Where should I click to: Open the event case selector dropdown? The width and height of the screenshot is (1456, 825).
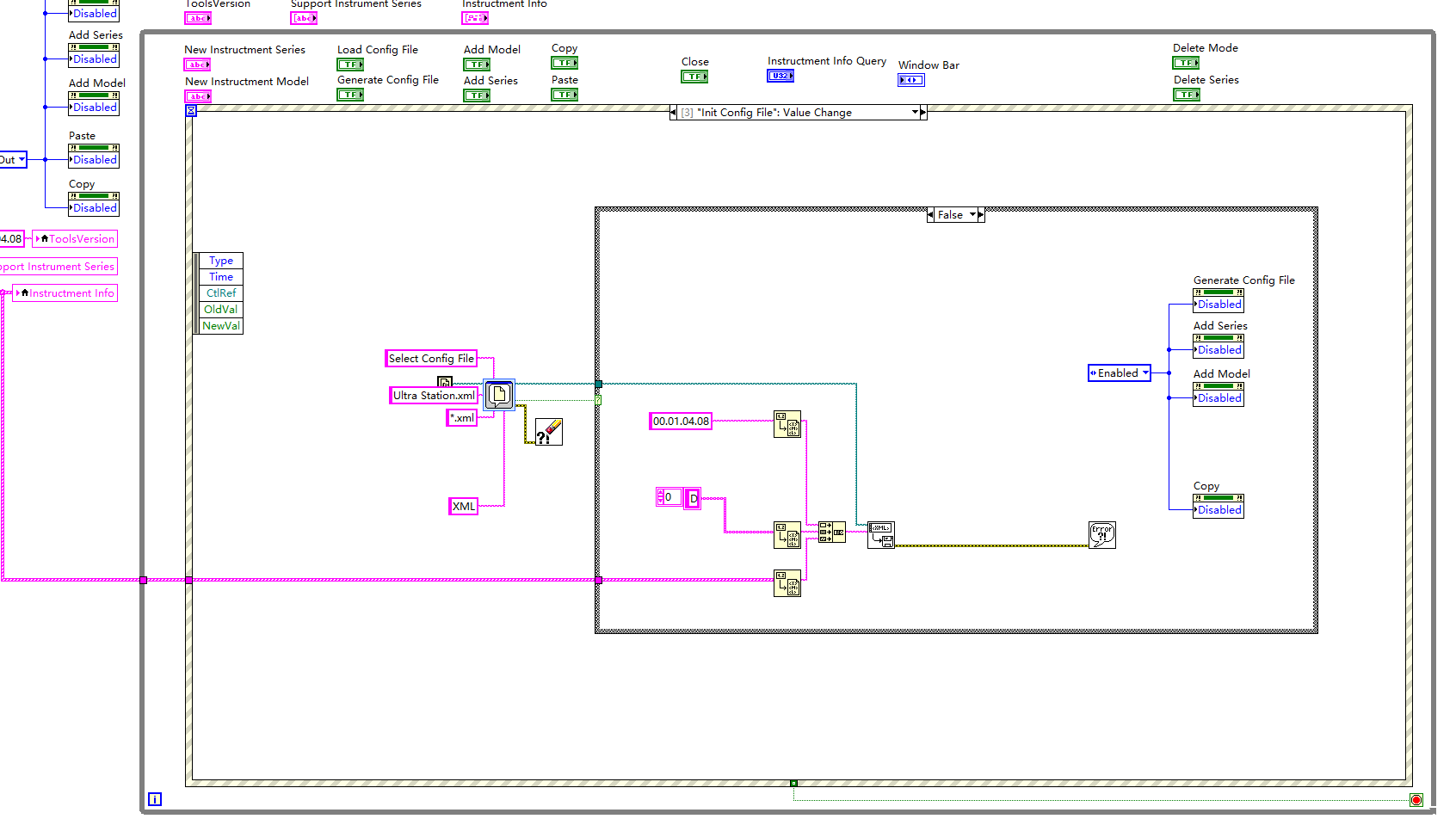[x=915, y=113]
